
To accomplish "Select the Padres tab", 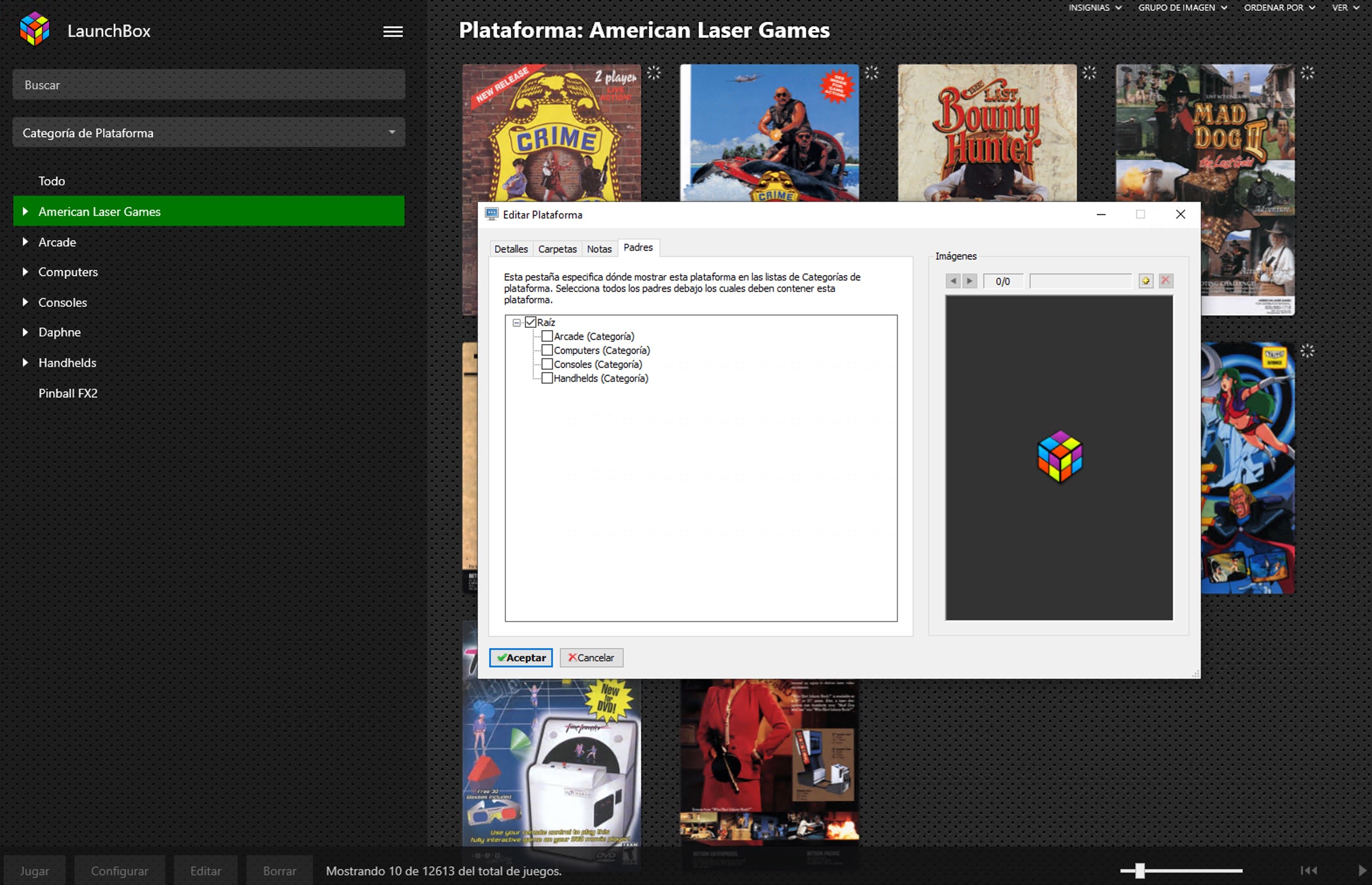I will pos(638,248).
